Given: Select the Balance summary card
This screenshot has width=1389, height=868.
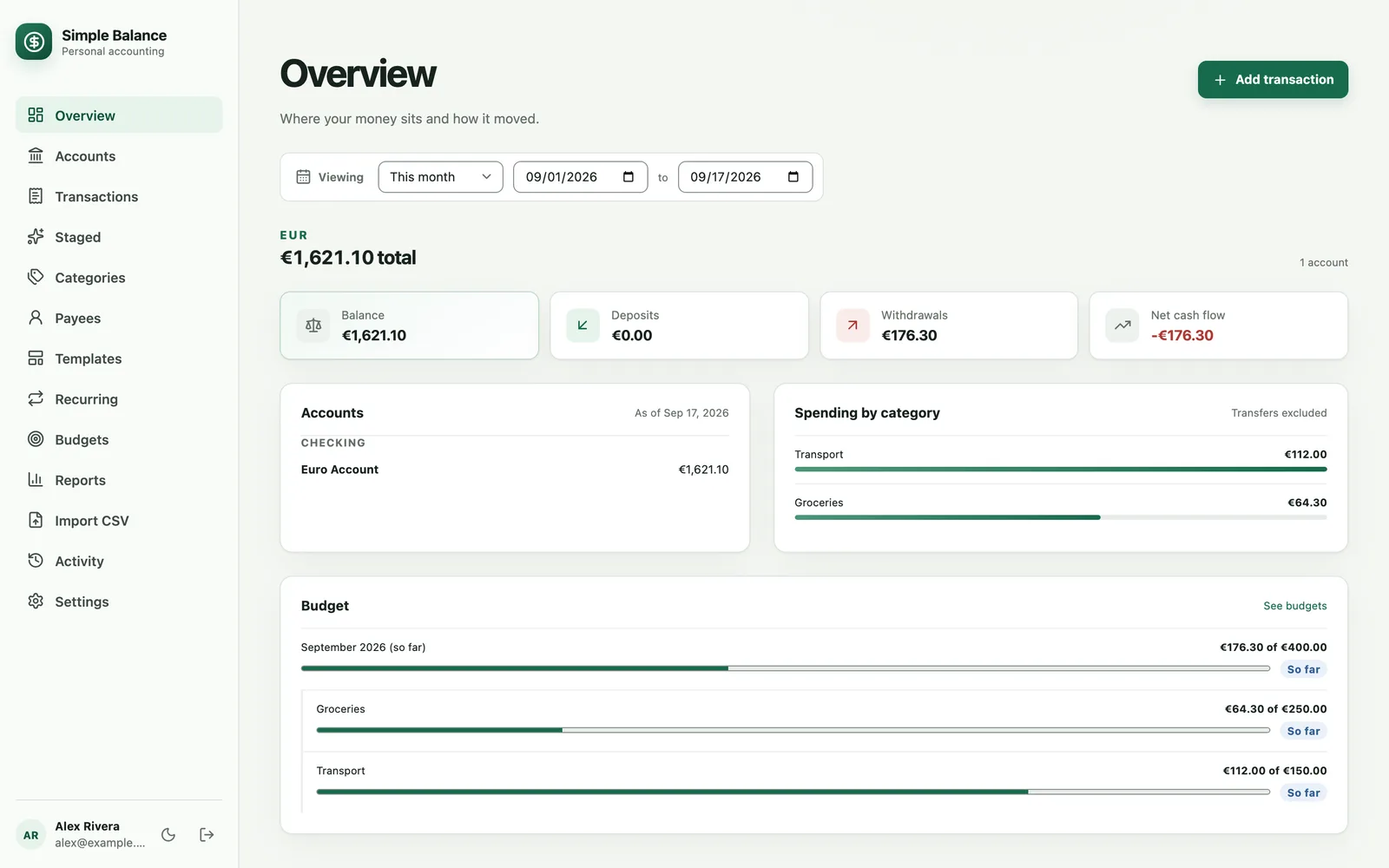Looking at the screenshot, I should pyautogui.click(x=409, y=325).
